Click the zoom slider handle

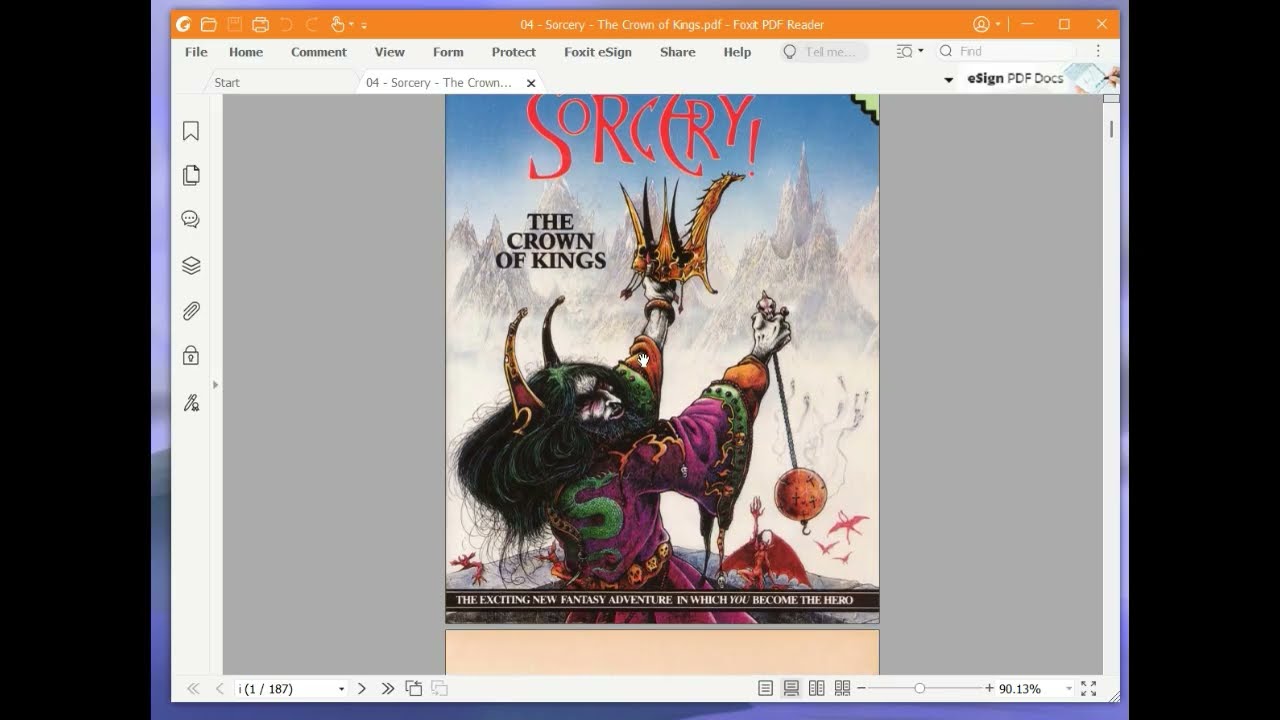click(919, 688)
